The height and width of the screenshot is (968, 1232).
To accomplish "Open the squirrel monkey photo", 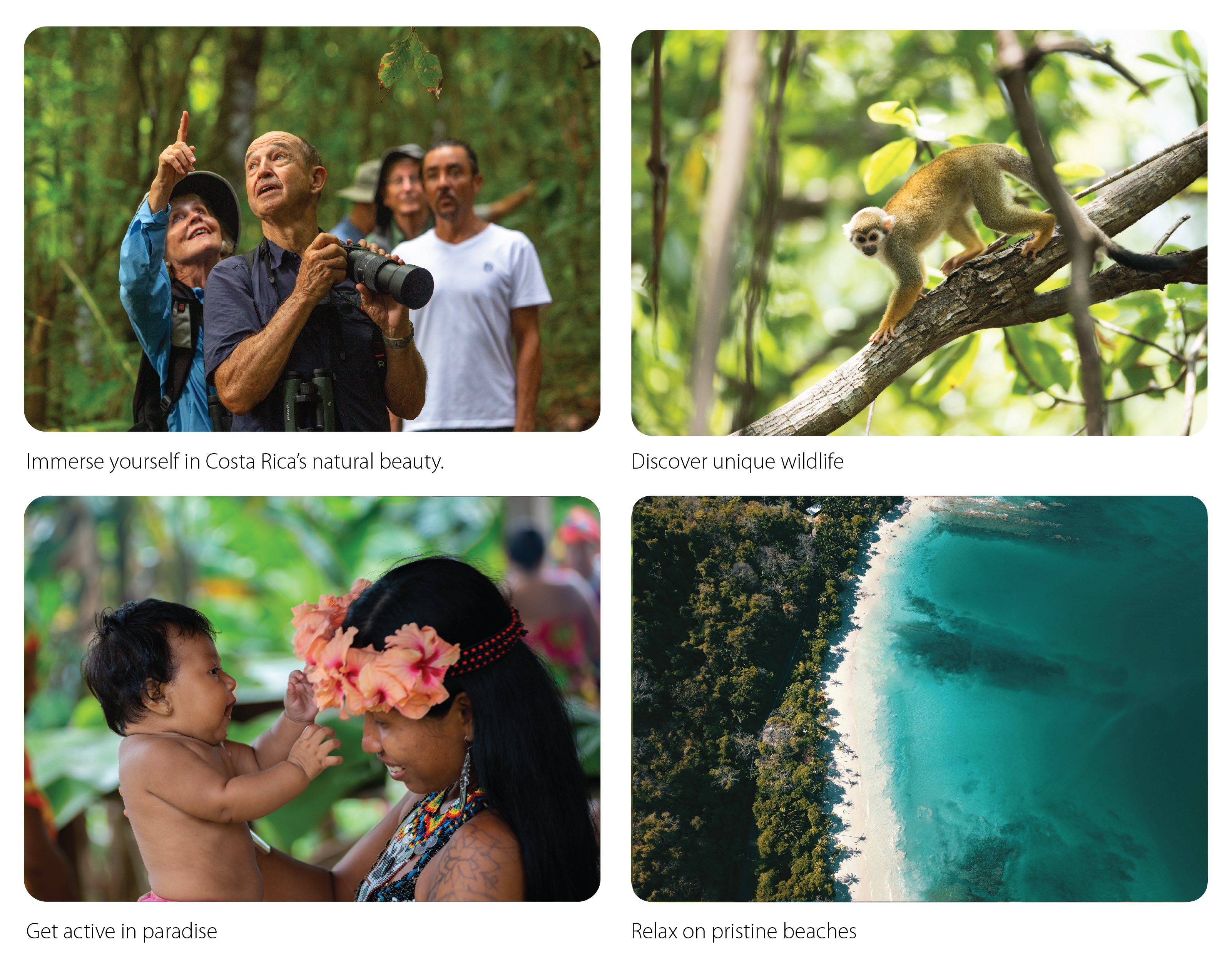I will 919,232.
